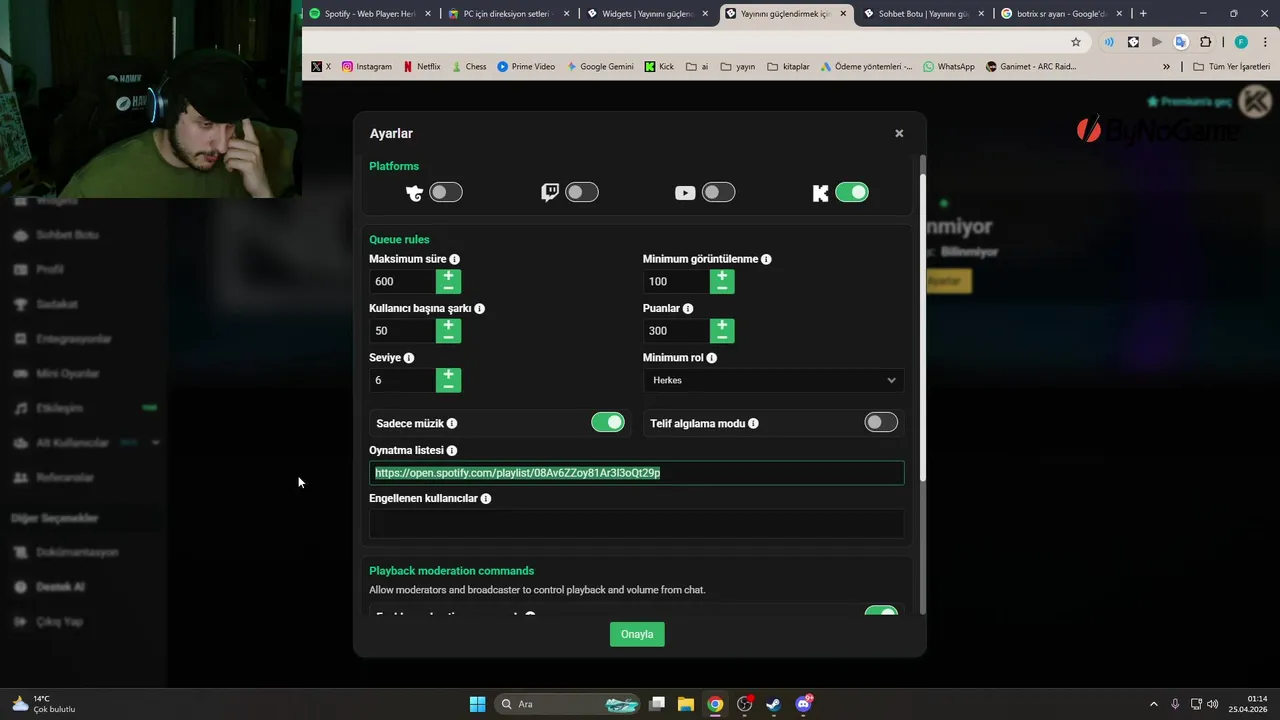The width and height of the screenshot is (1280, 720).
Task: Show info tooltip for Puanlar
Action: tap(688, 308)
